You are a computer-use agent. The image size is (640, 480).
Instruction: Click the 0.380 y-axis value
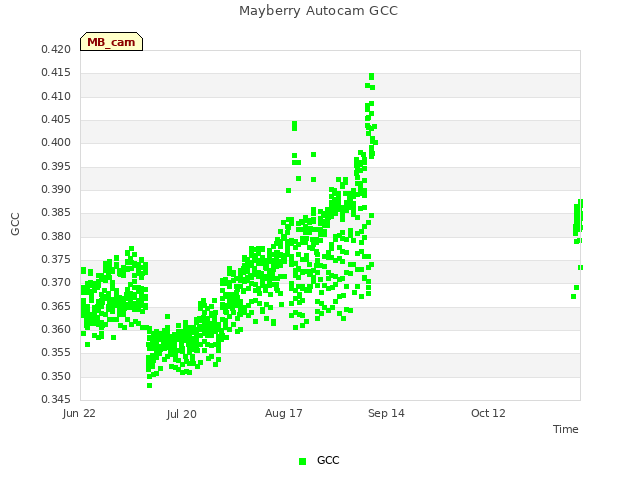pos(56,236)
